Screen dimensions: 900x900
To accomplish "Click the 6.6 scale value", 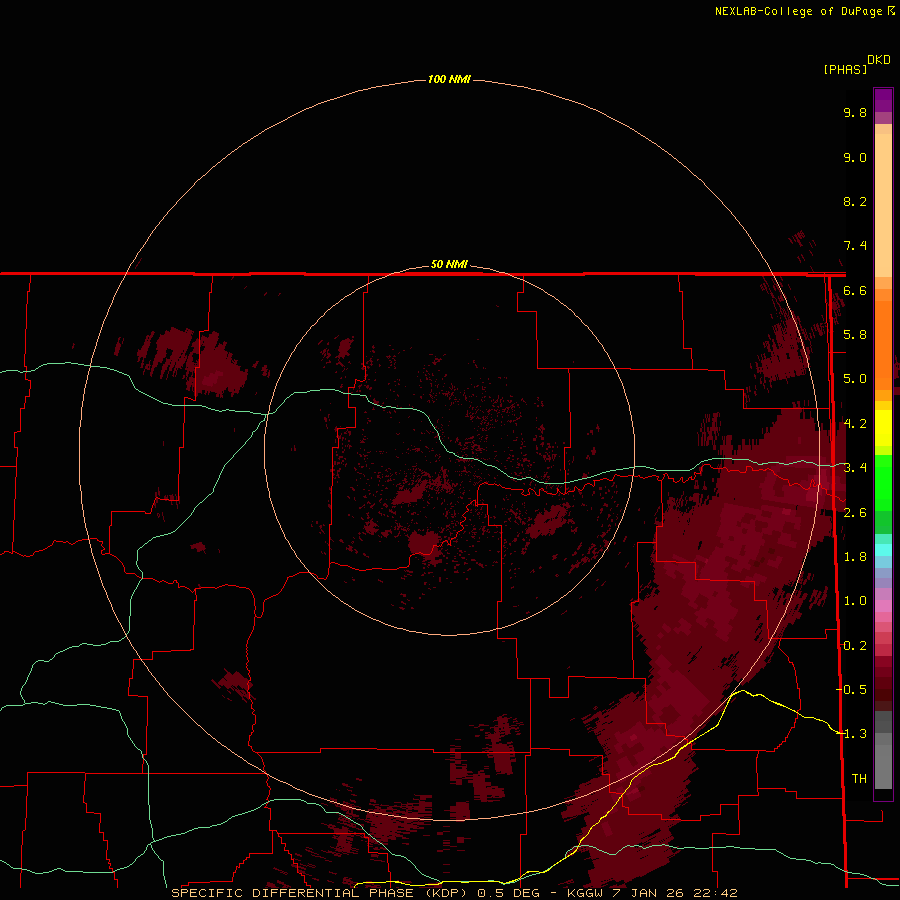I will tap(855, 290).
